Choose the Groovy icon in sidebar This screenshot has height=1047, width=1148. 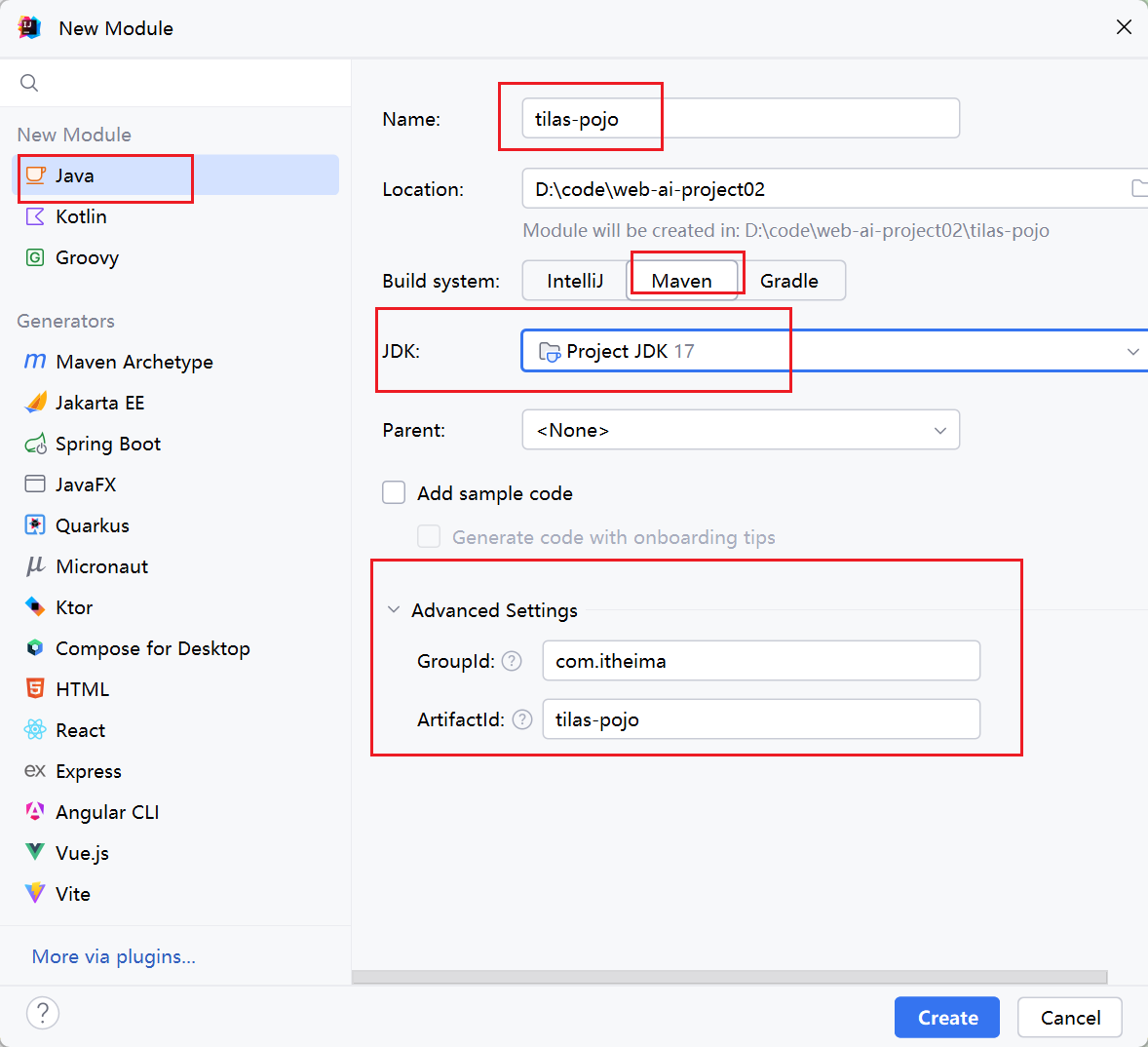tap(35, 257)
